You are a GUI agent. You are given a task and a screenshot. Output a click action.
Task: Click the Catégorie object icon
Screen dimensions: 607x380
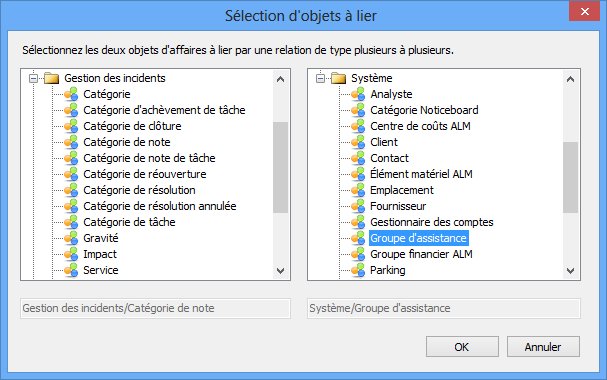(71, 94)
